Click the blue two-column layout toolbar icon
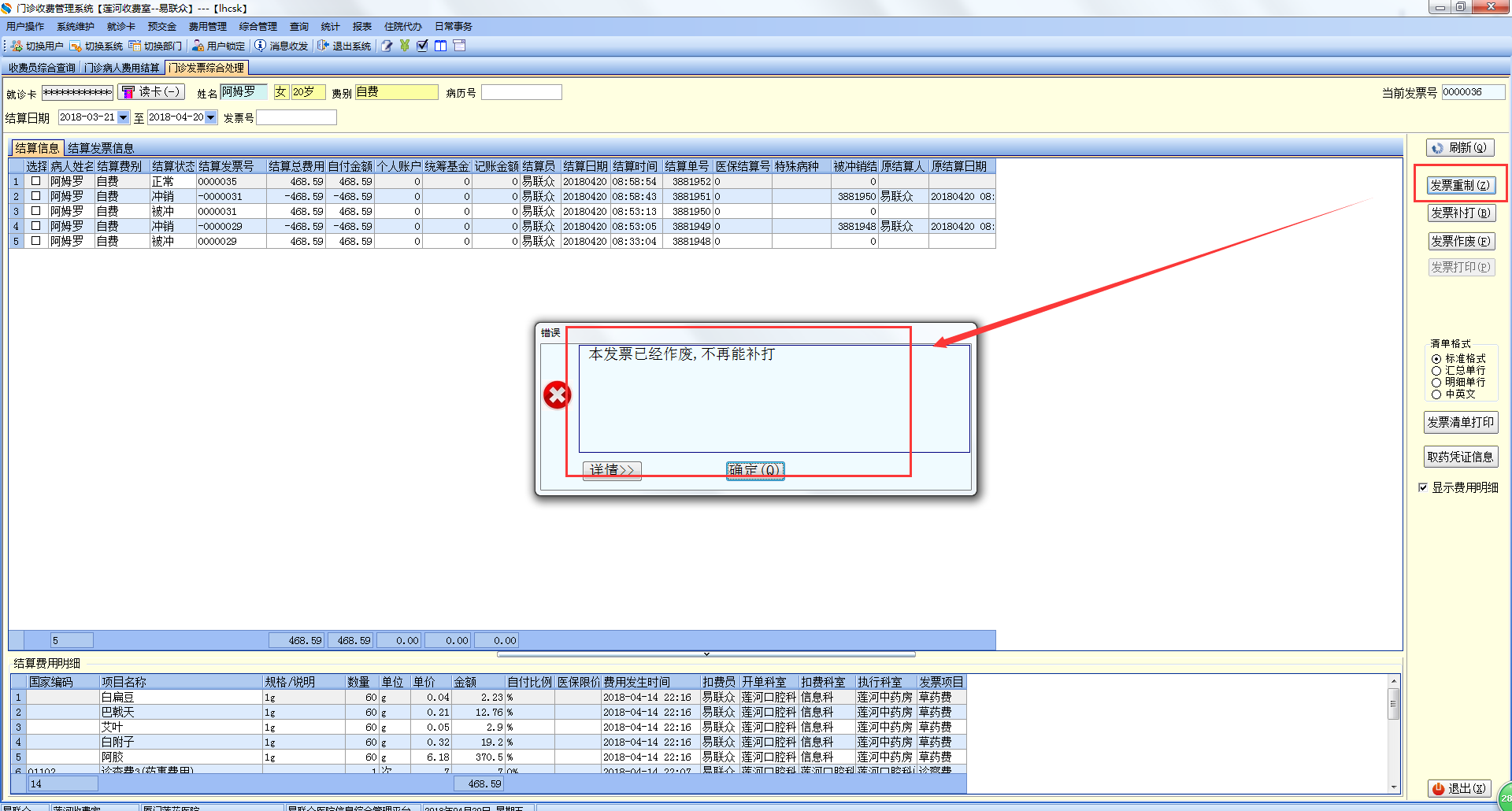Screen dimensions: 1512x811 [x=441, y=46]
